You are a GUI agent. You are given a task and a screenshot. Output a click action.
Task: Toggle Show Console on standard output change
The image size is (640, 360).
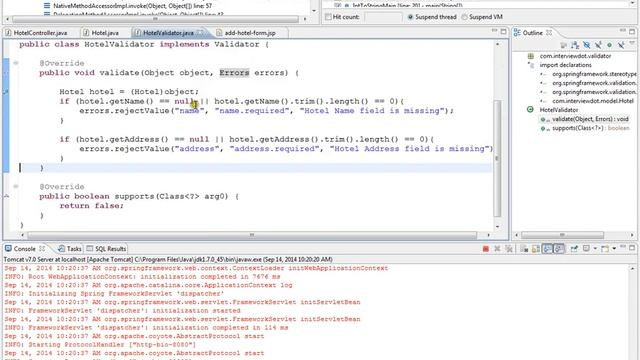point(547,249)
